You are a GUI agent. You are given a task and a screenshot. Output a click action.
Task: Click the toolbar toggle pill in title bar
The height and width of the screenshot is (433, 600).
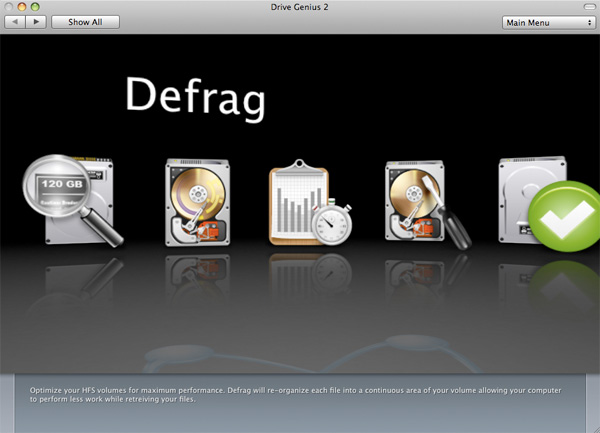point(589,7)
